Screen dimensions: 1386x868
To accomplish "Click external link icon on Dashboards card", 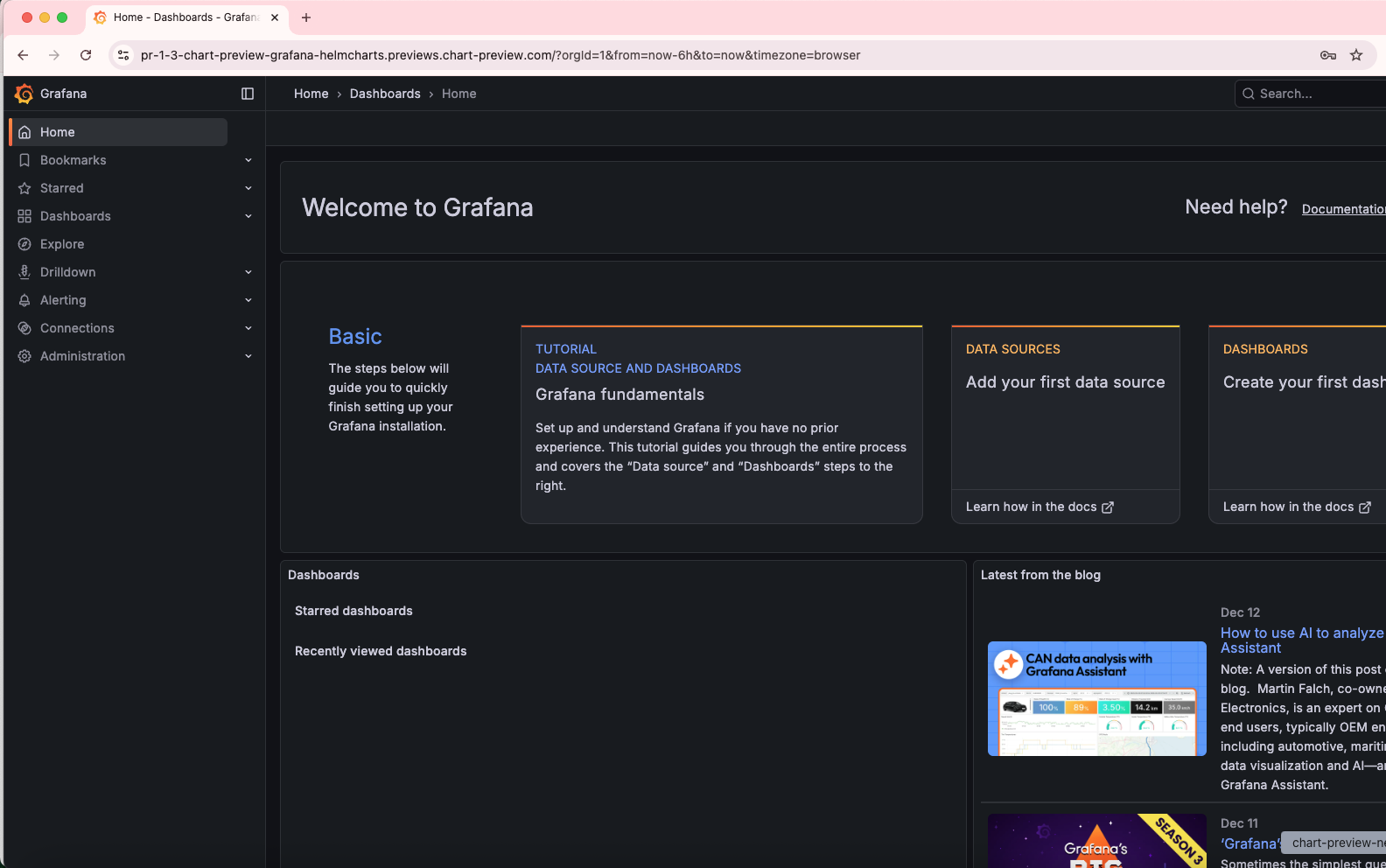I will point(1365,507).
